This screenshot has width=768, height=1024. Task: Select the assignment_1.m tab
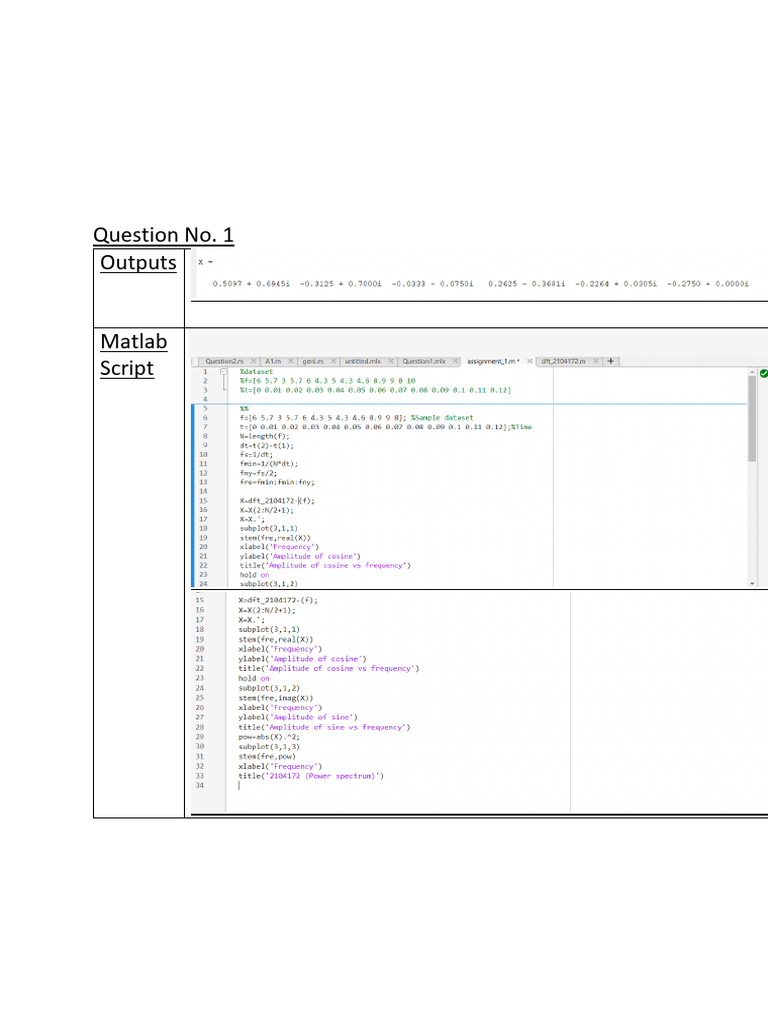[493, 361]
